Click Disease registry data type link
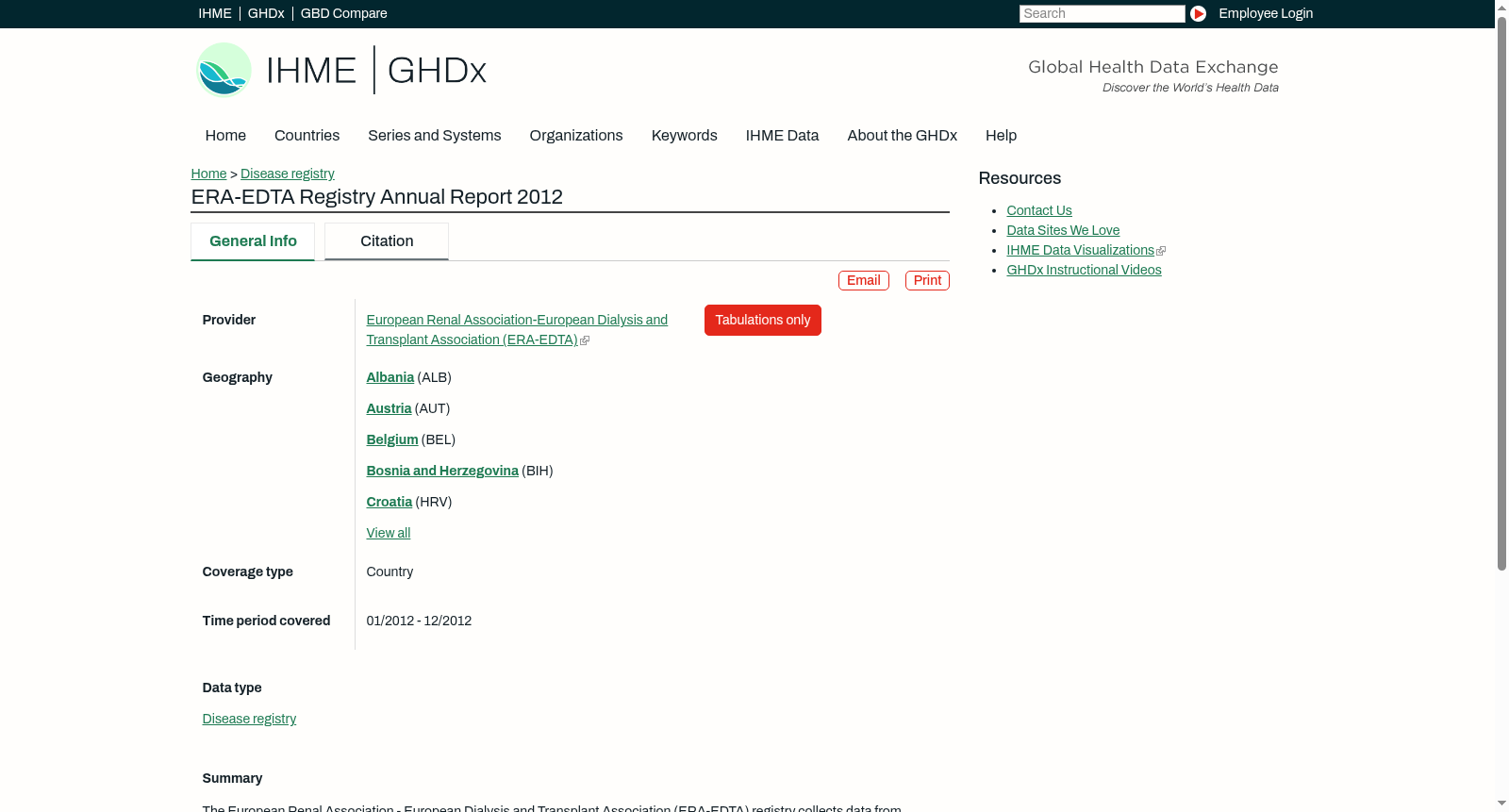1509x812 pixels. [x=249, y=719]
